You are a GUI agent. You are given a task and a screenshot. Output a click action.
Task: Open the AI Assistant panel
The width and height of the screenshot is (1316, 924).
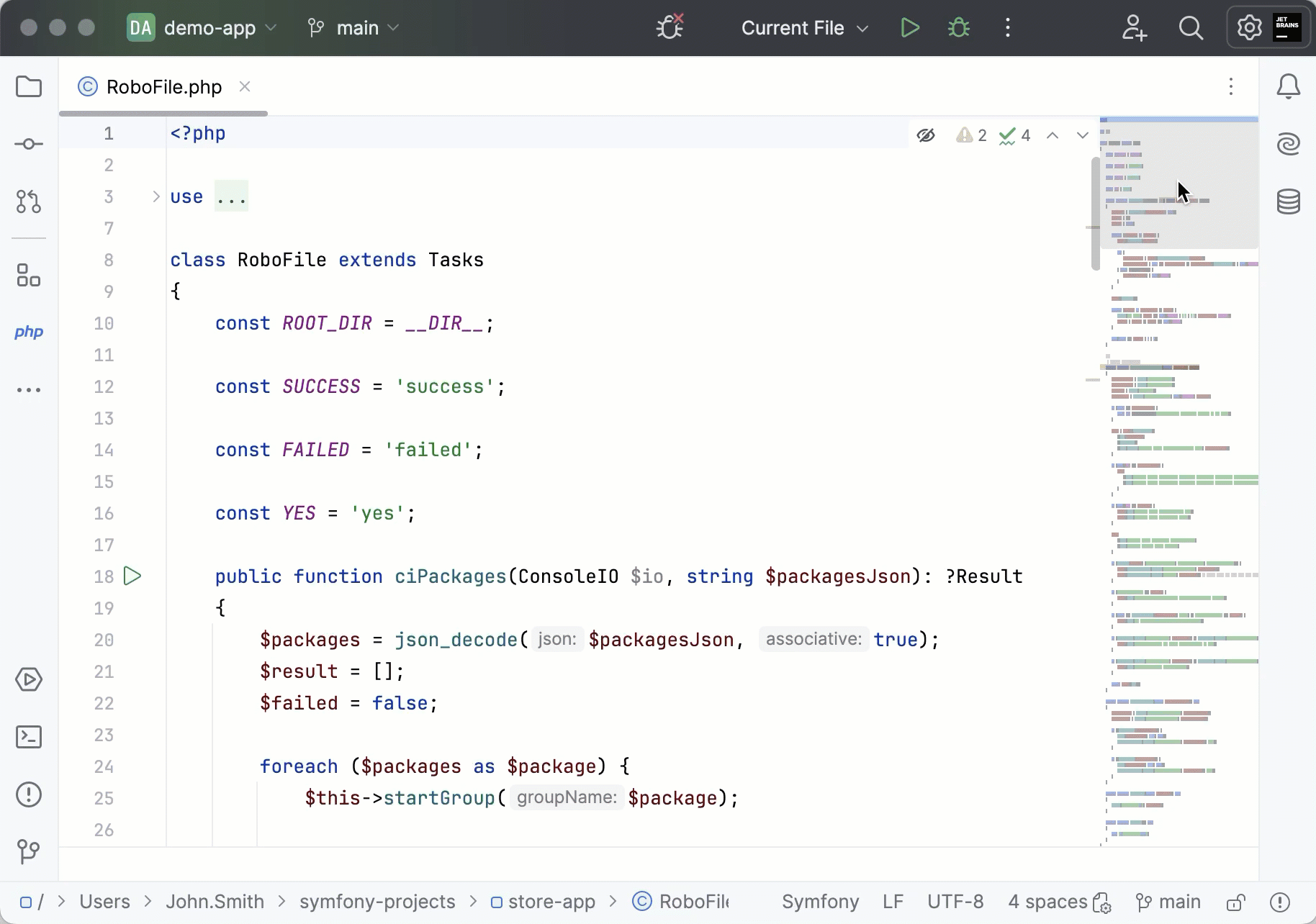[x=1289, y=144]
